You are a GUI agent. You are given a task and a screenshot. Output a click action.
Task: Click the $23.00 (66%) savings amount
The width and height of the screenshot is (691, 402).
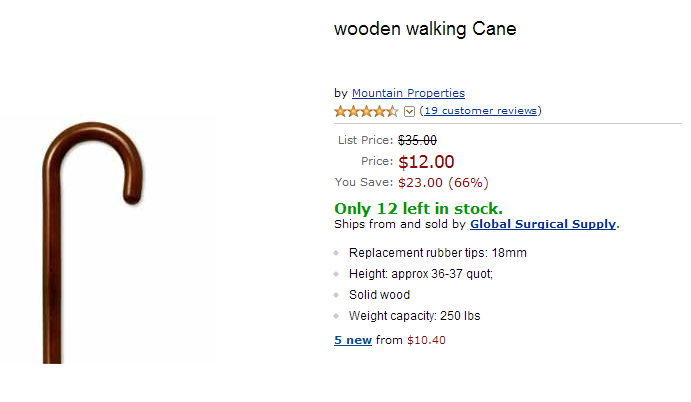point(443,183)
